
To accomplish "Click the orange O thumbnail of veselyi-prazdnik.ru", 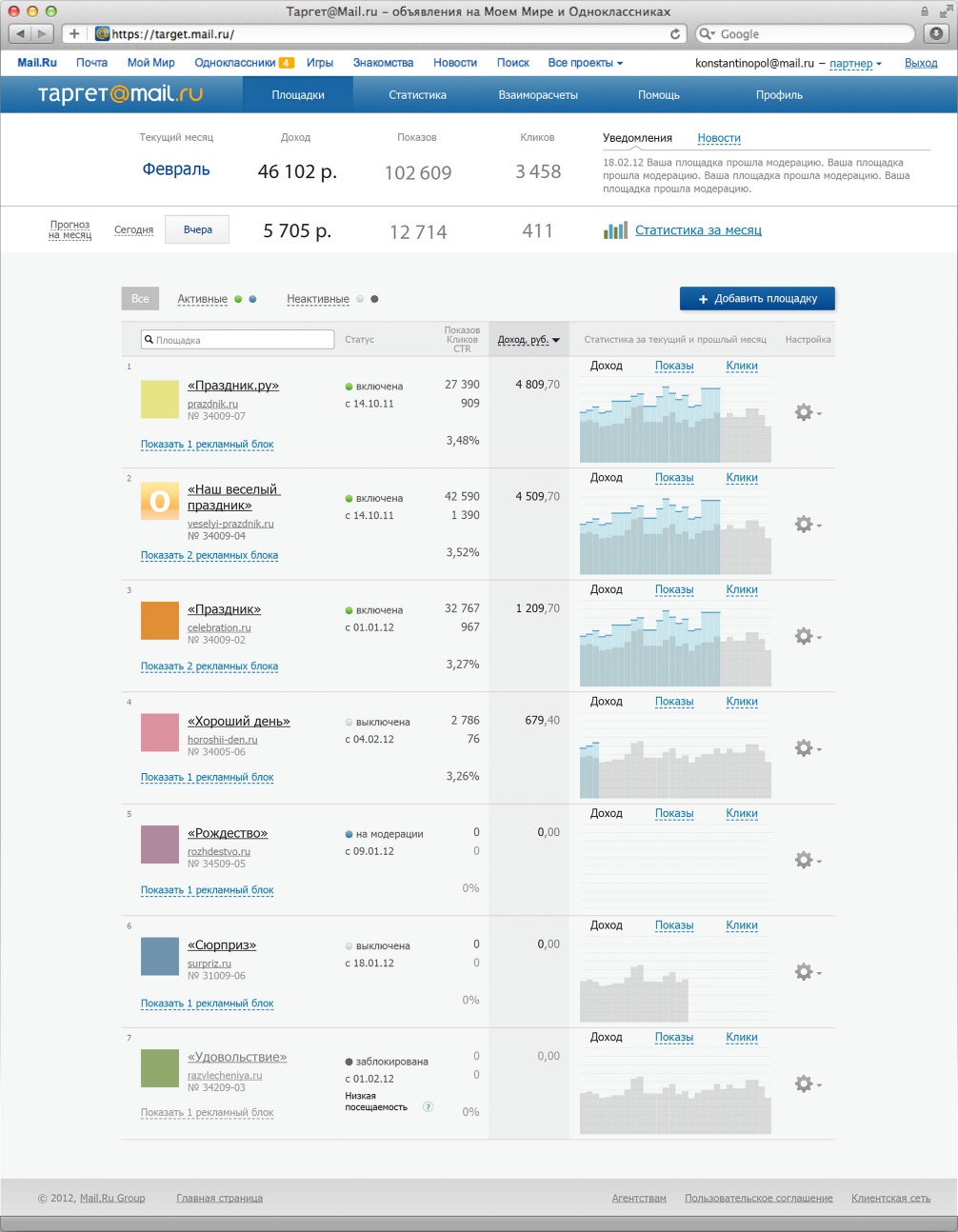I will 159,501.
